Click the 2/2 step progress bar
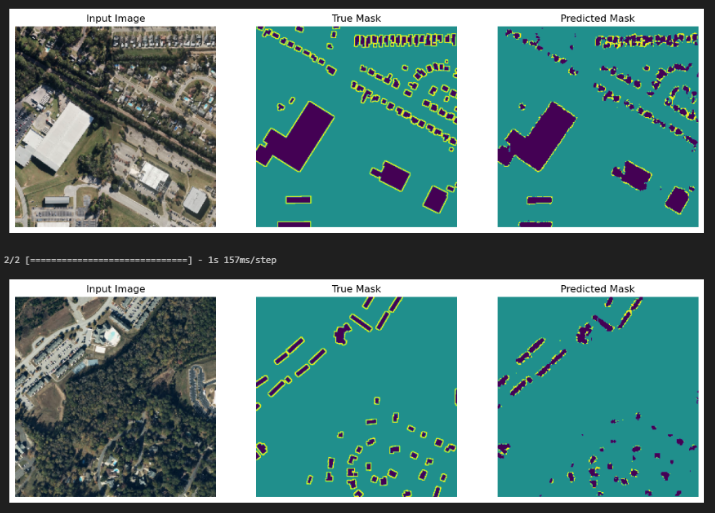This screenshot has width=715, height=513. point(109,260)
